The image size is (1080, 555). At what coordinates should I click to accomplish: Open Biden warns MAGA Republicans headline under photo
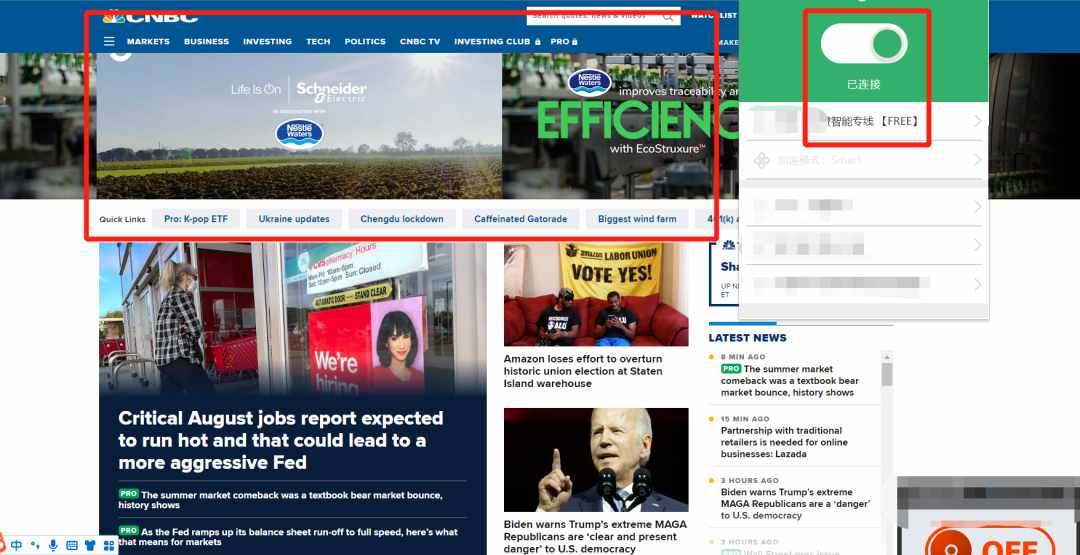[595, 536]
